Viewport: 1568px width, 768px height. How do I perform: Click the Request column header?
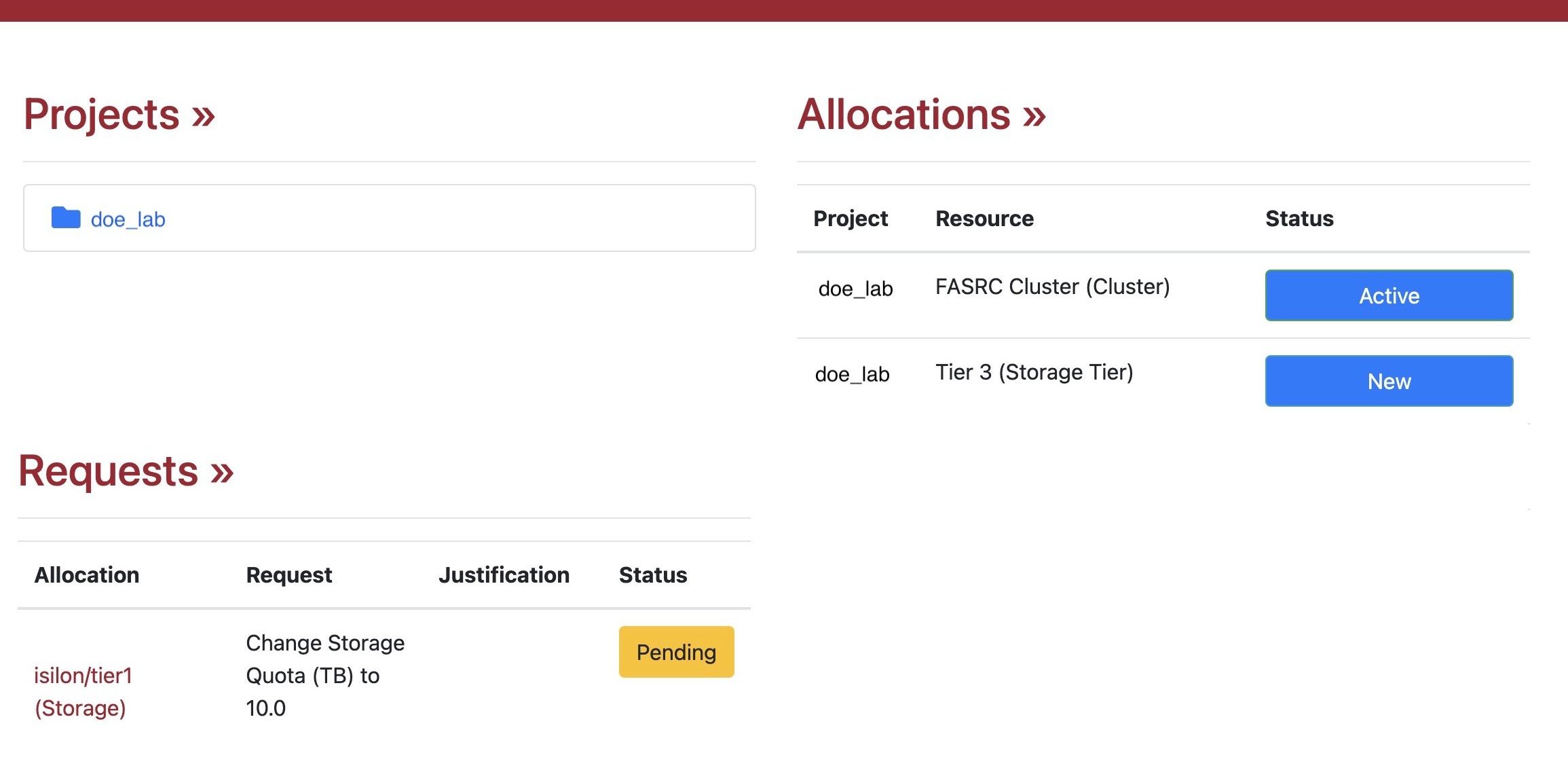288,575
